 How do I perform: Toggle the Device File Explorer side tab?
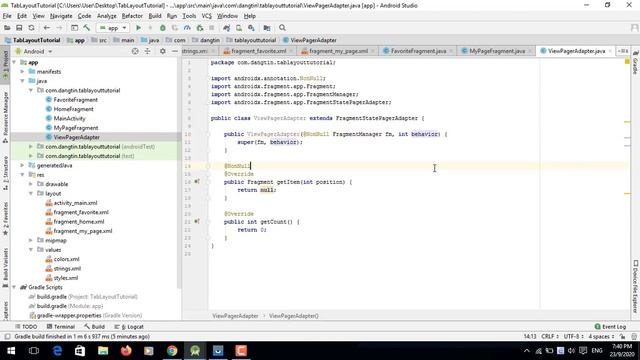tap(635, 287)
